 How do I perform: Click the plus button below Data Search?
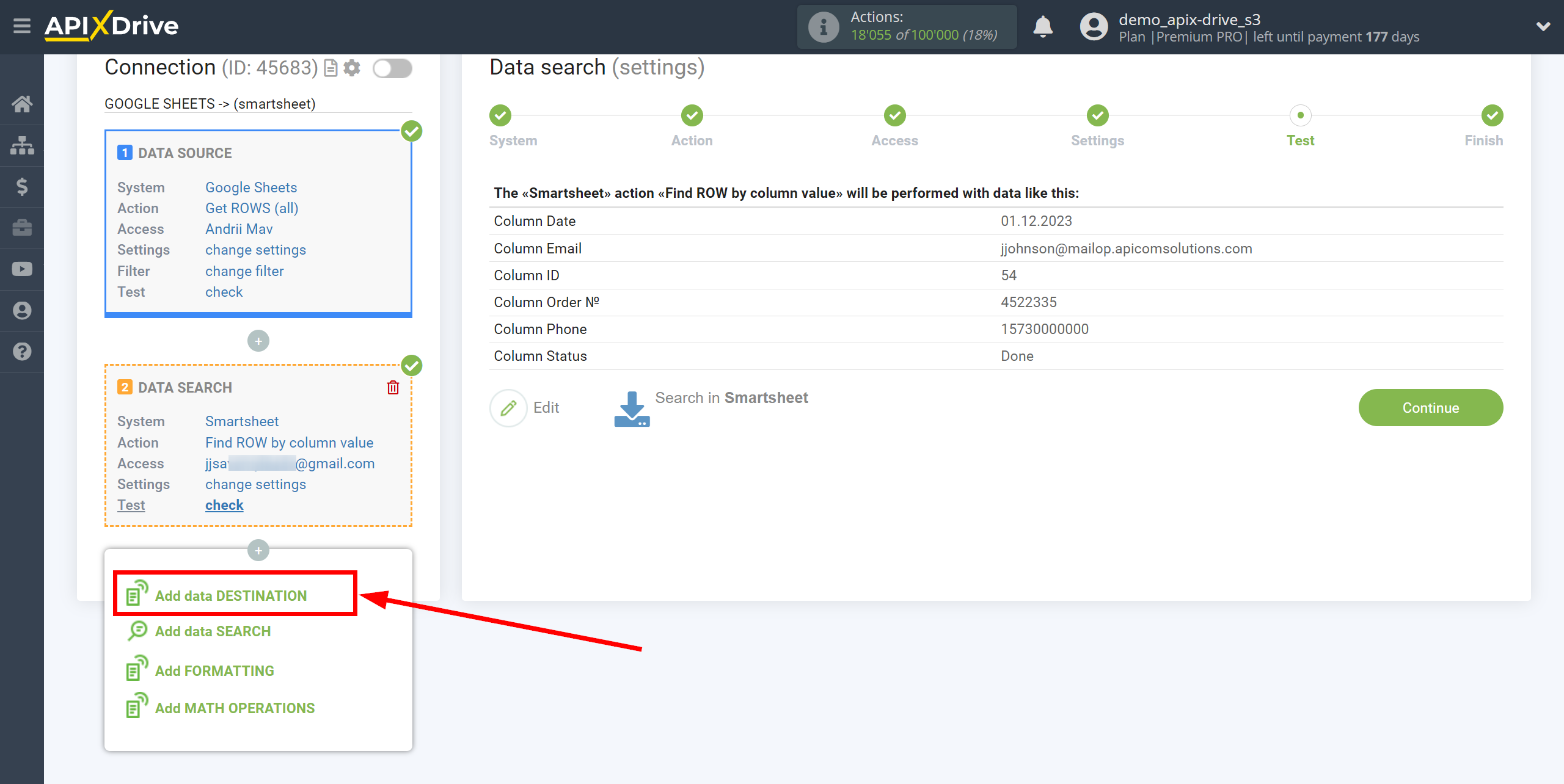pyautogui.click(x=258, y=550)
